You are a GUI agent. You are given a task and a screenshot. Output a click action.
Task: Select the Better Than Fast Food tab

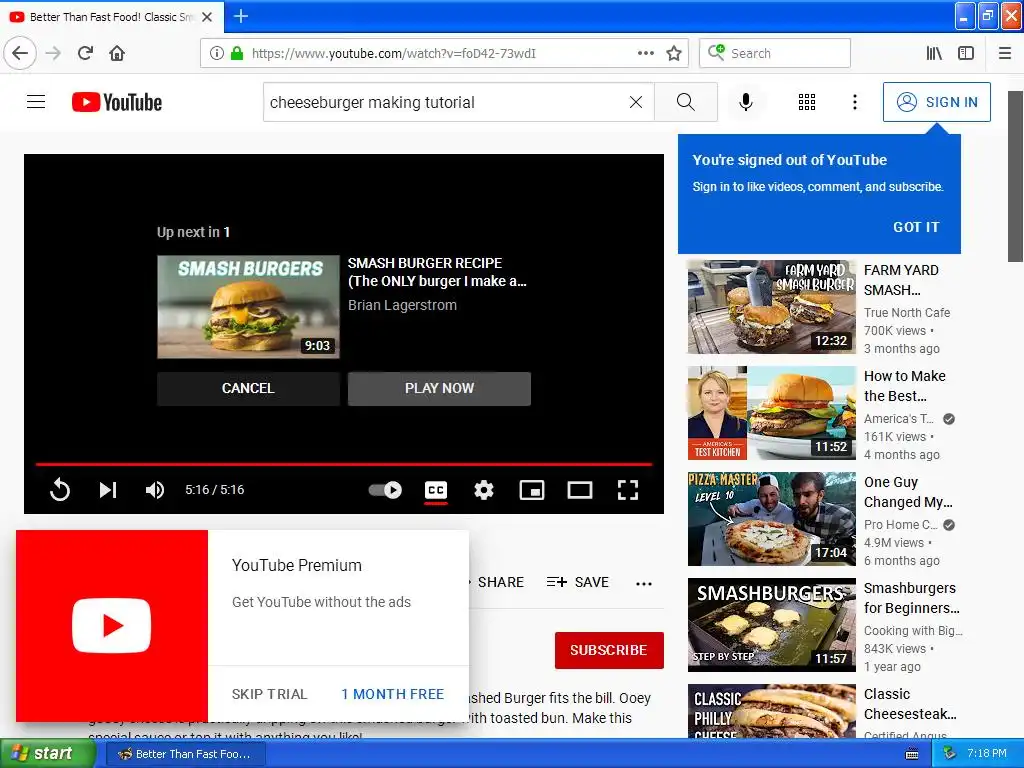point(112,17)
